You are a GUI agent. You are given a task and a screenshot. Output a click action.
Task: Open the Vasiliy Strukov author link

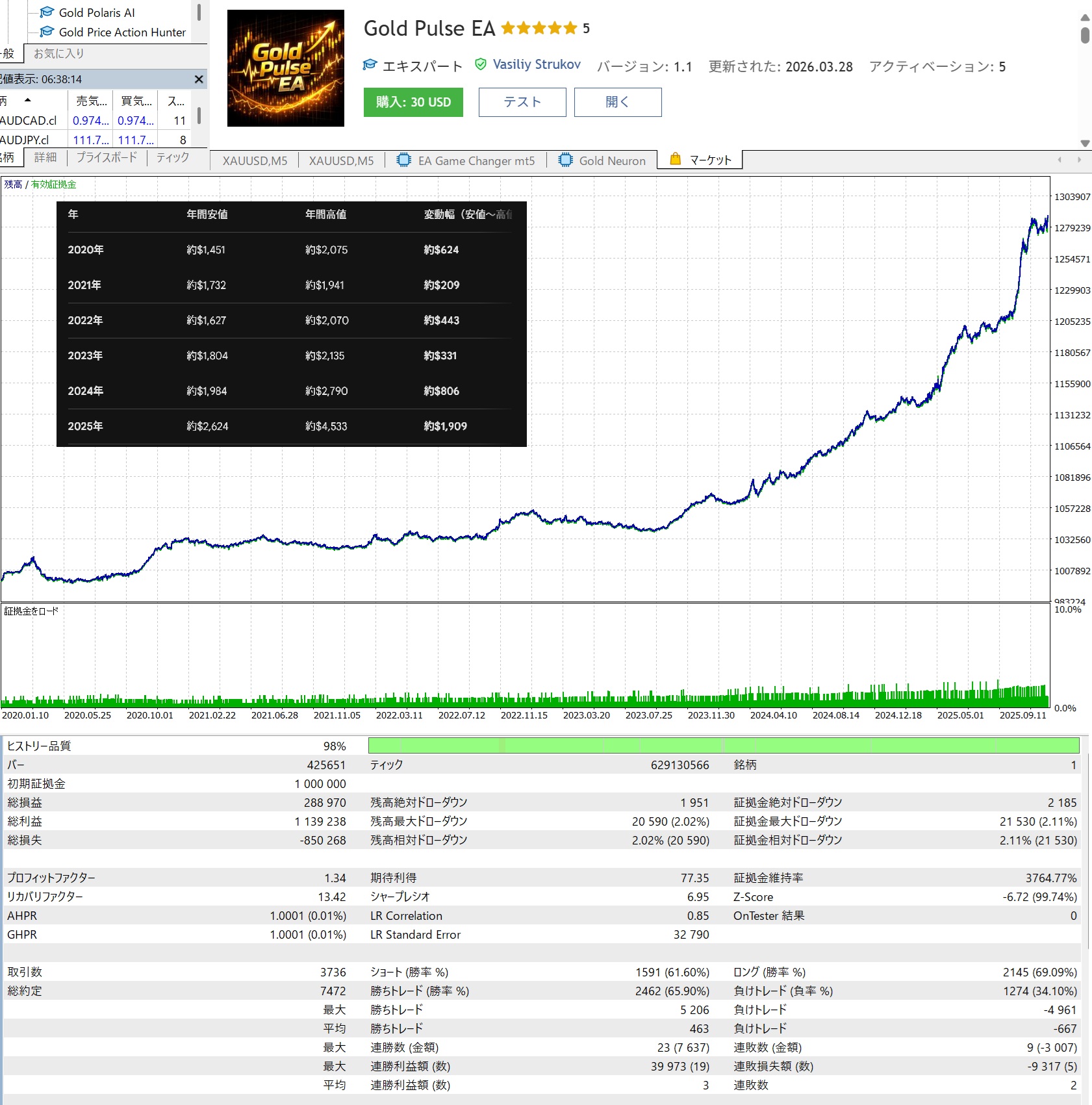[x=537, y=64]
